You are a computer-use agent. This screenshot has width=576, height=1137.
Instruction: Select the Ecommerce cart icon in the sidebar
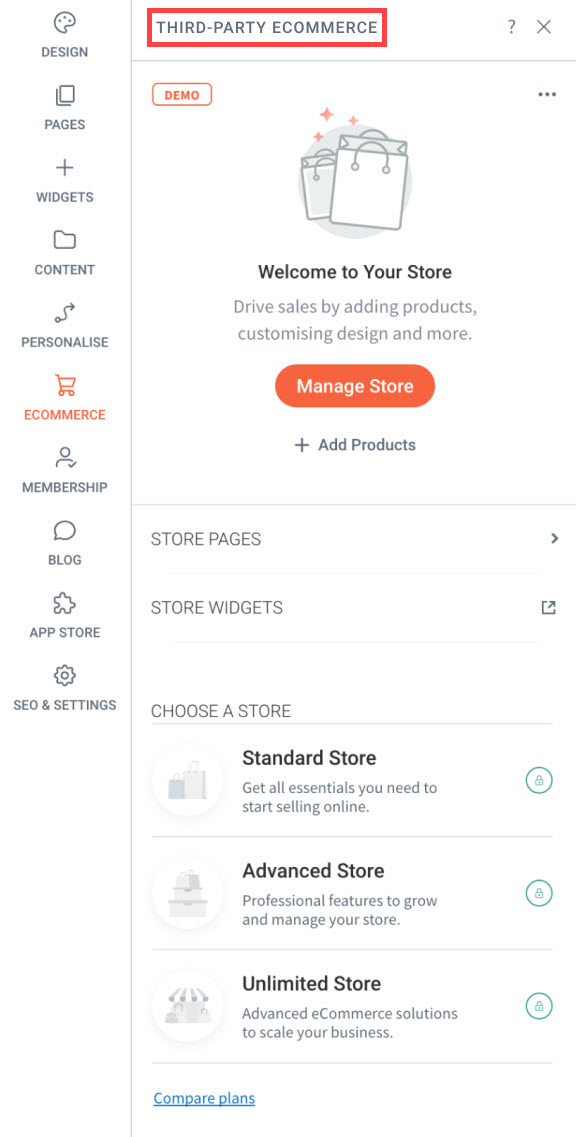point(64,385)
